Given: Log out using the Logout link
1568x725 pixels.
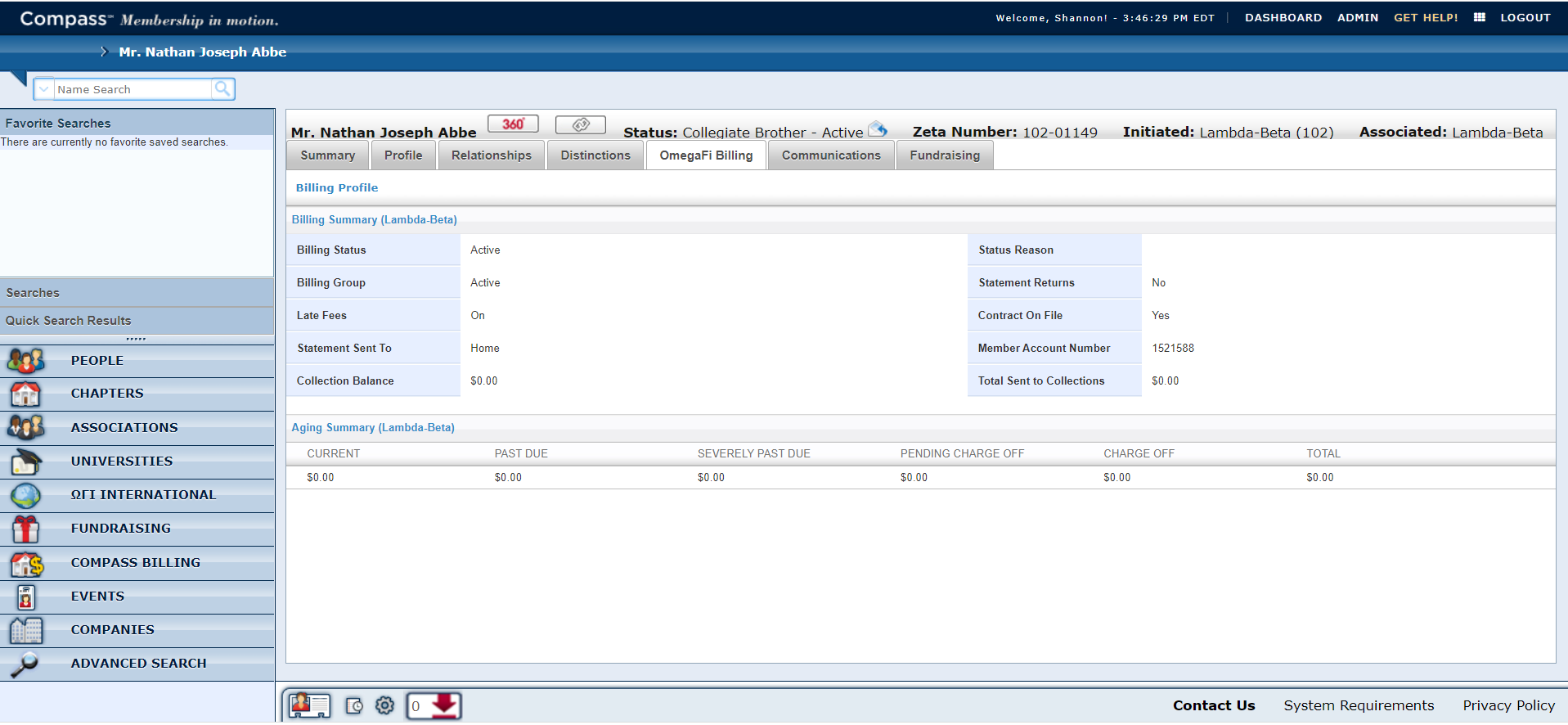Looking at the screenshot, I should point(1525,17).
